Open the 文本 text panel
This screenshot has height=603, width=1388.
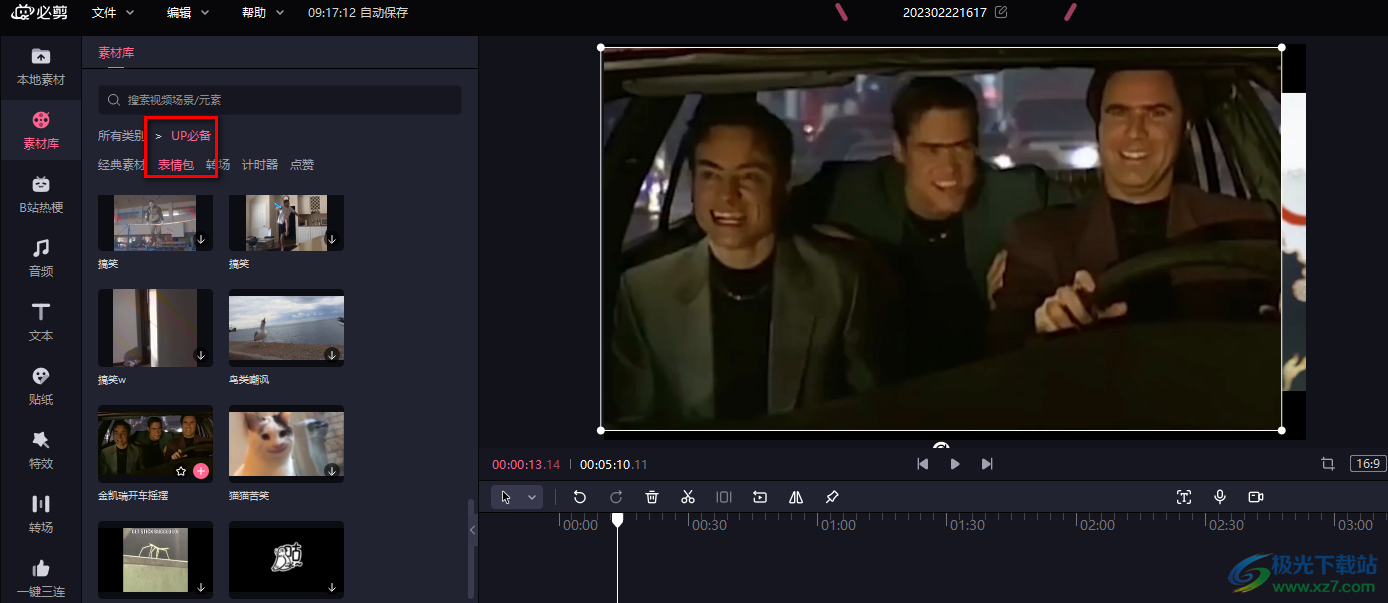pyautogui.click(x=41, y=322)
